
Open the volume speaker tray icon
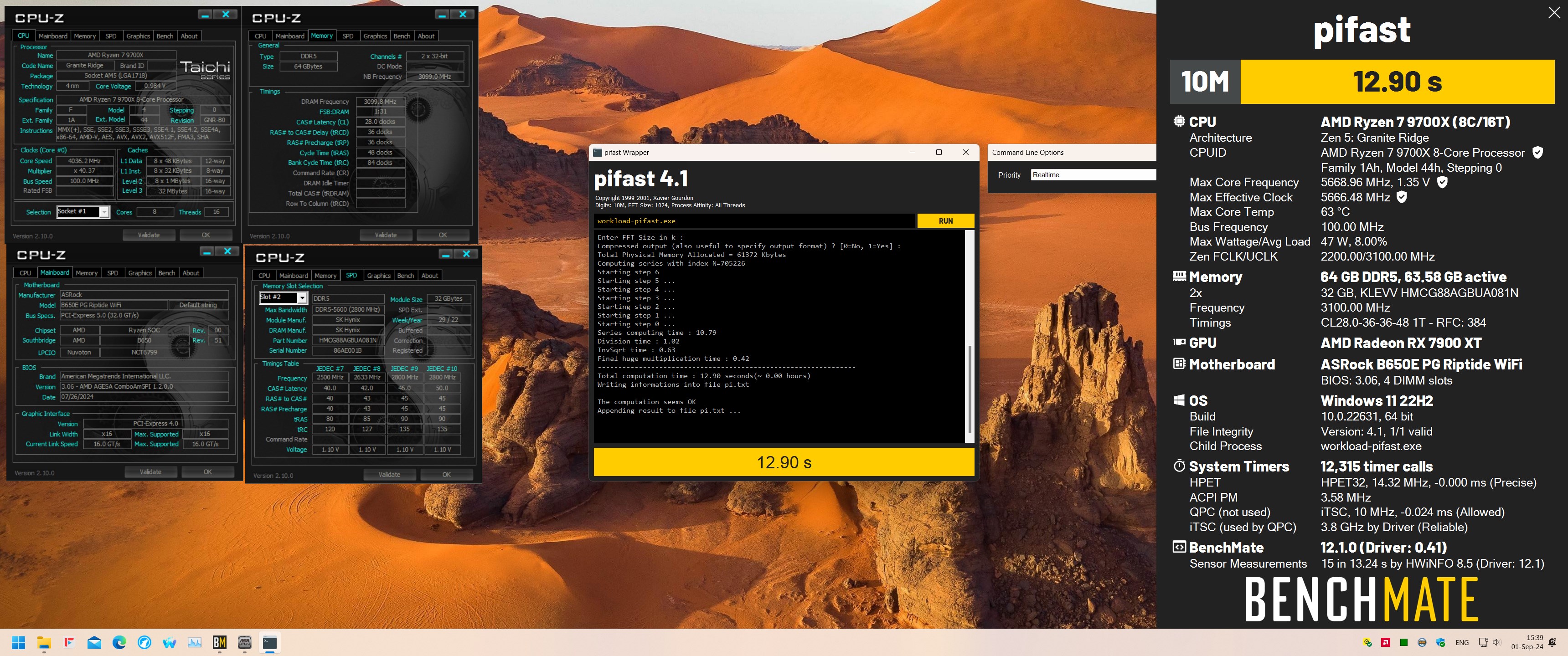tap(1497, 643)
